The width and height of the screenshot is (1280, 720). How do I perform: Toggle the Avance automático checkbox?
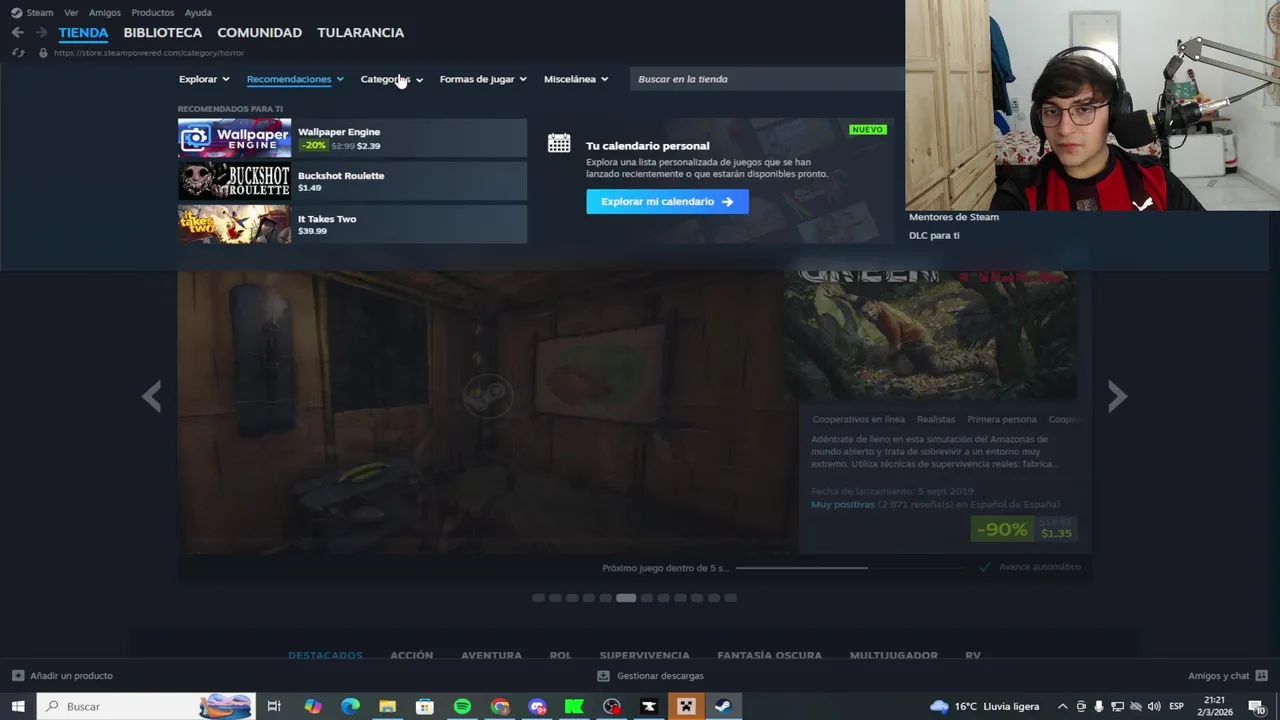pos(985,567)
